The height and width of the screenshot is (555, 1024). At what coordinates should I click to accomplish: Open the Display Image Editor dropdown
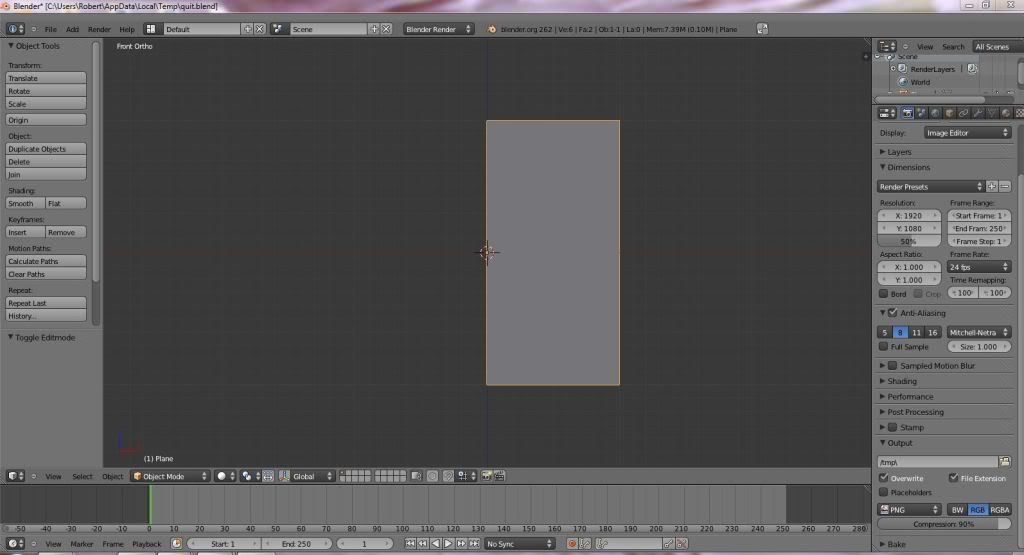[x=967, y=133]
